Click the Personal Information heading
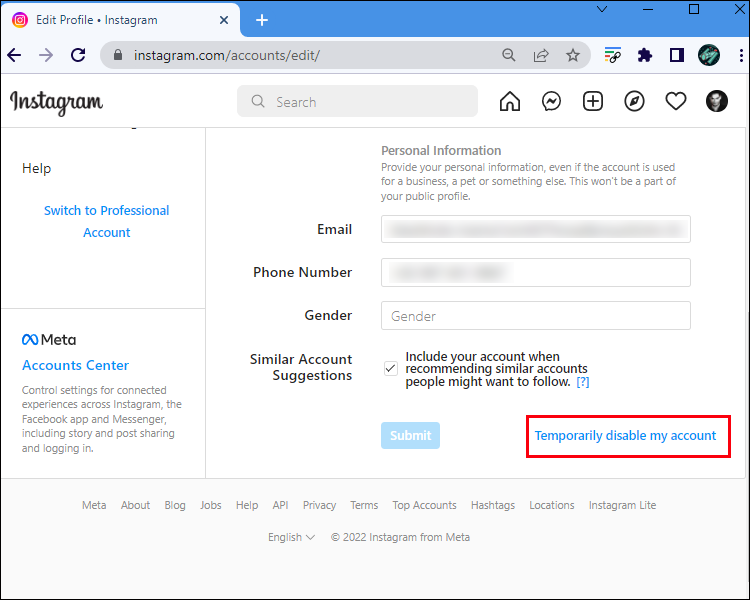The width and height of the screenshot is (750, 600). pos(441,151)
